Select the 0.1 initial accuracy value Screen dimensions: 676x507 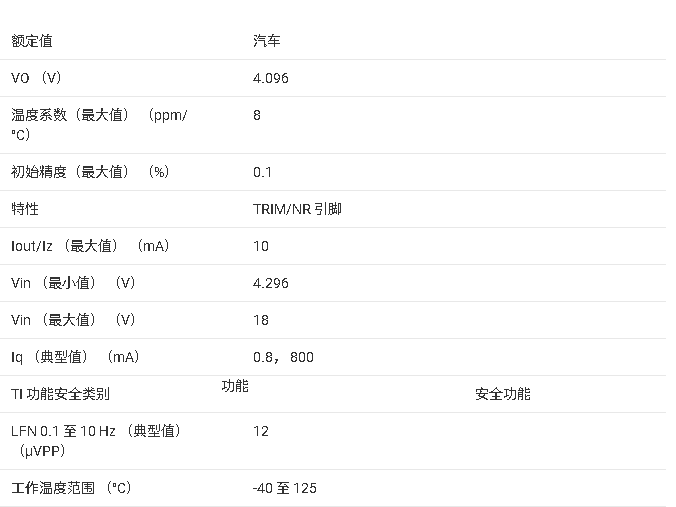click(x=262, y=172)
